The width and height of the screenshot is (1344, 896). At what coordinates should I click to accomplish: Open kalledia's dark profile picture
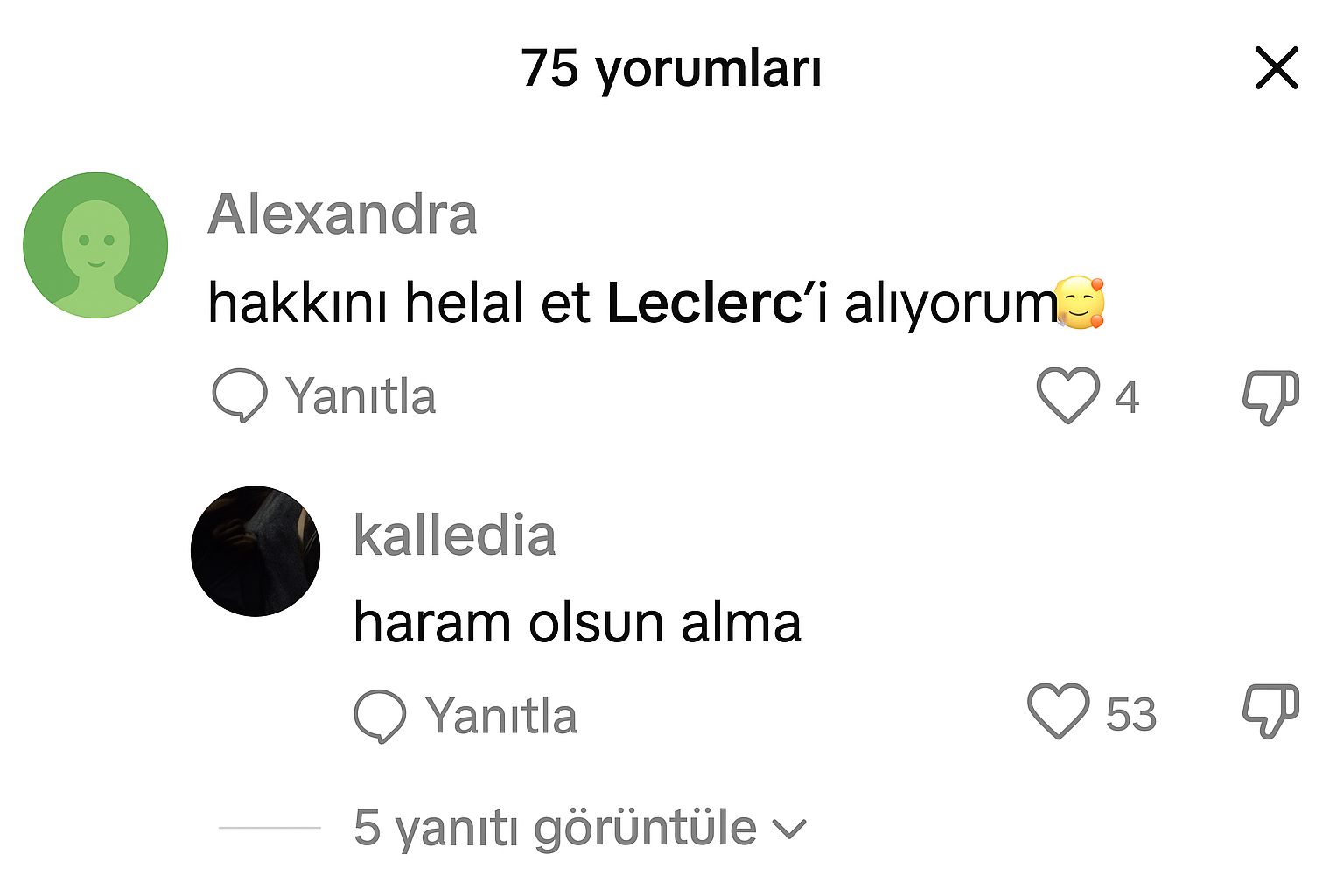tap(255, 551)
